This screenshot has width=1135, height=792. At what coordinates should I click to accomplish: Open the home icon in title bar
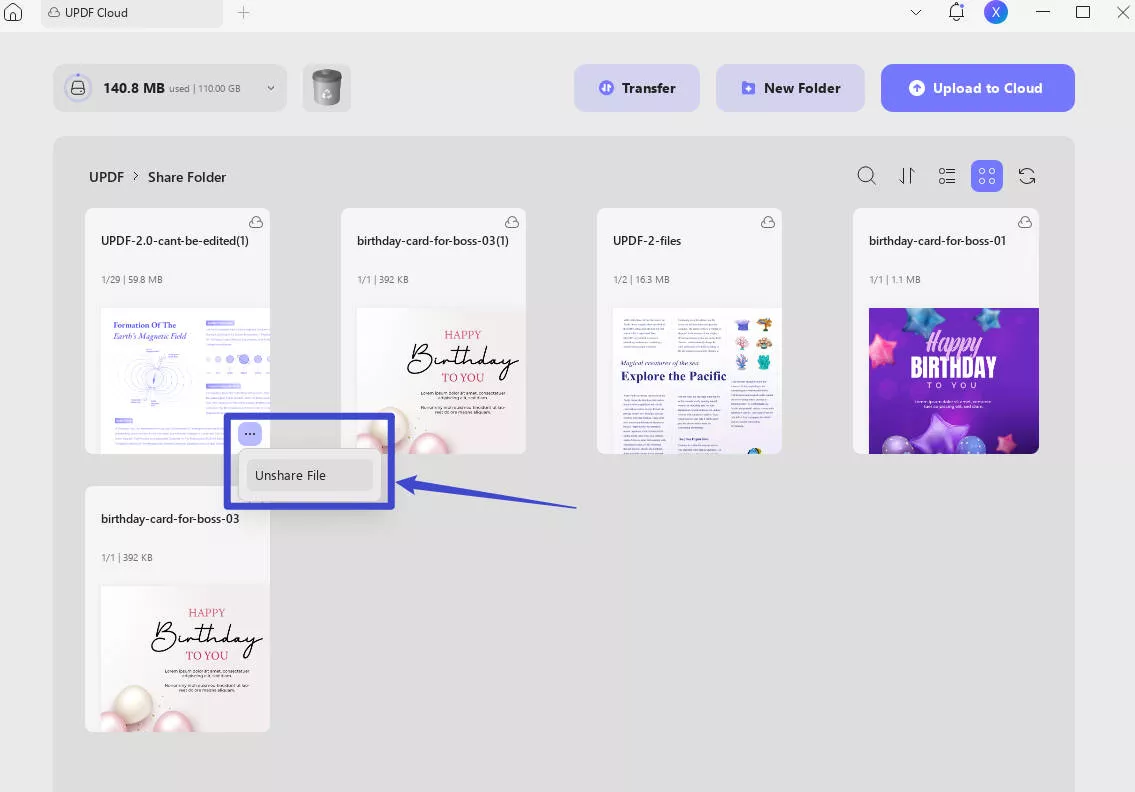pos(13,12)
